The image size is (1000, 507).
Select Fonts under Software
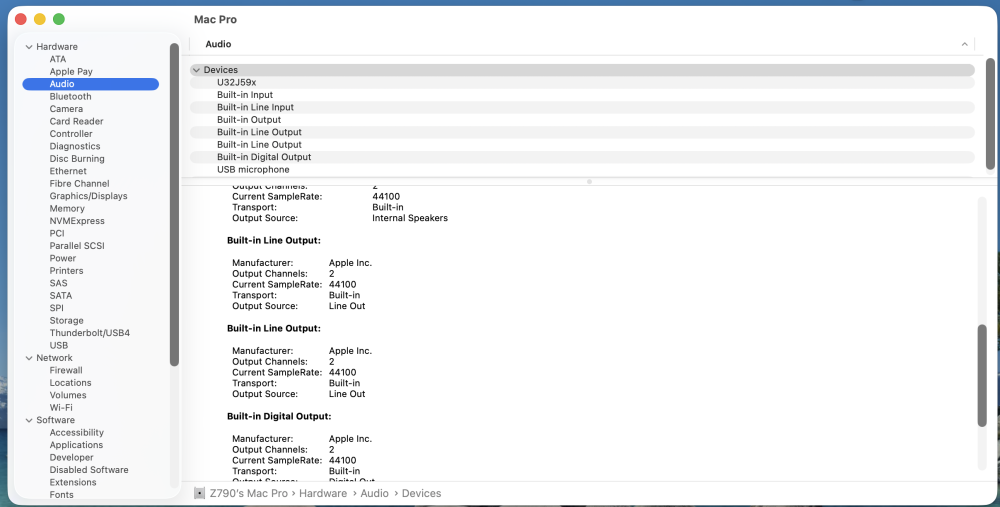62,495
